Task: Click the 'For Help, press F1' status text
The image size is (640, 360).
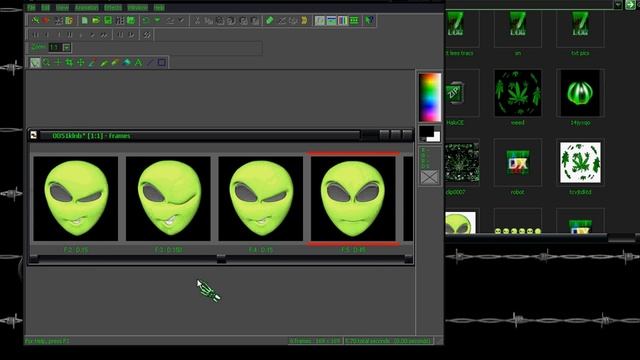Action: click(x=47, y=341)
